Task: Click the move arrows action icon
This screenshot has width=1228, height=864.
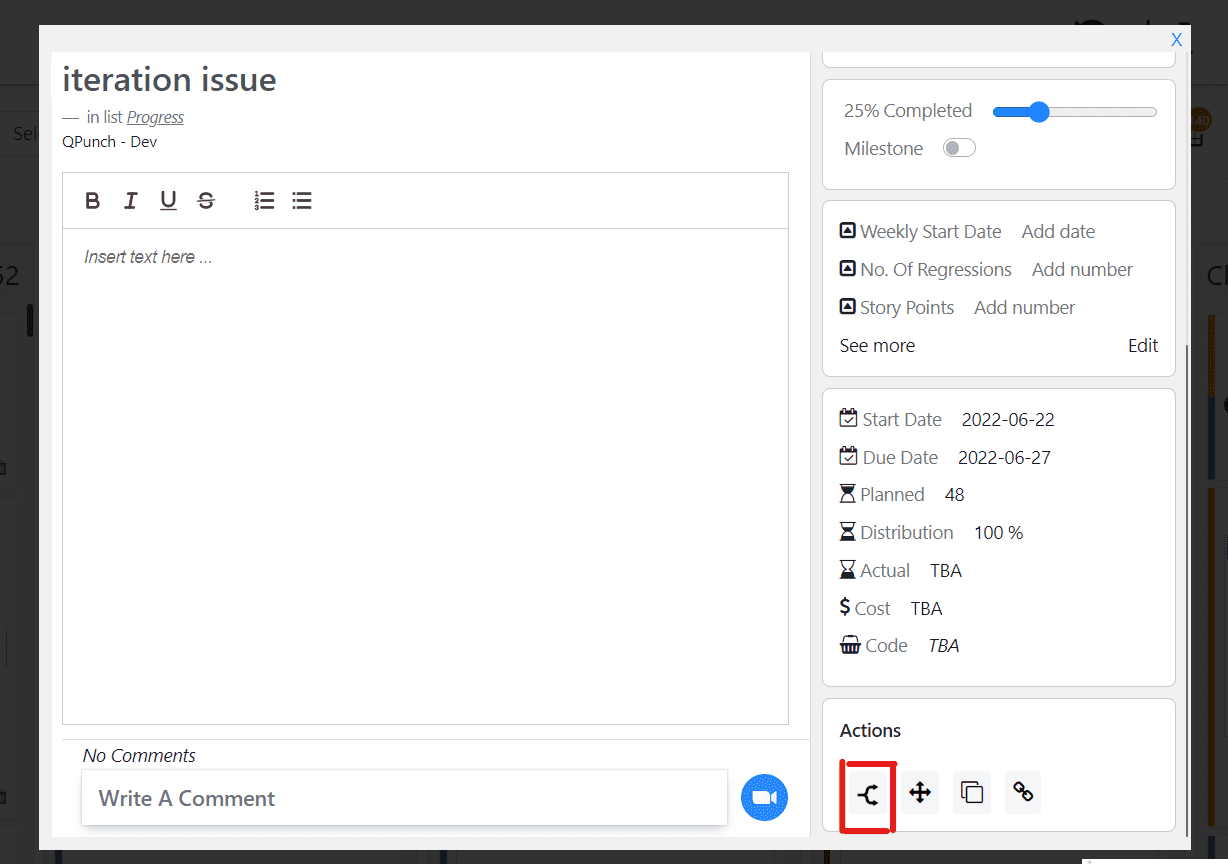Action: pos(920,793)
